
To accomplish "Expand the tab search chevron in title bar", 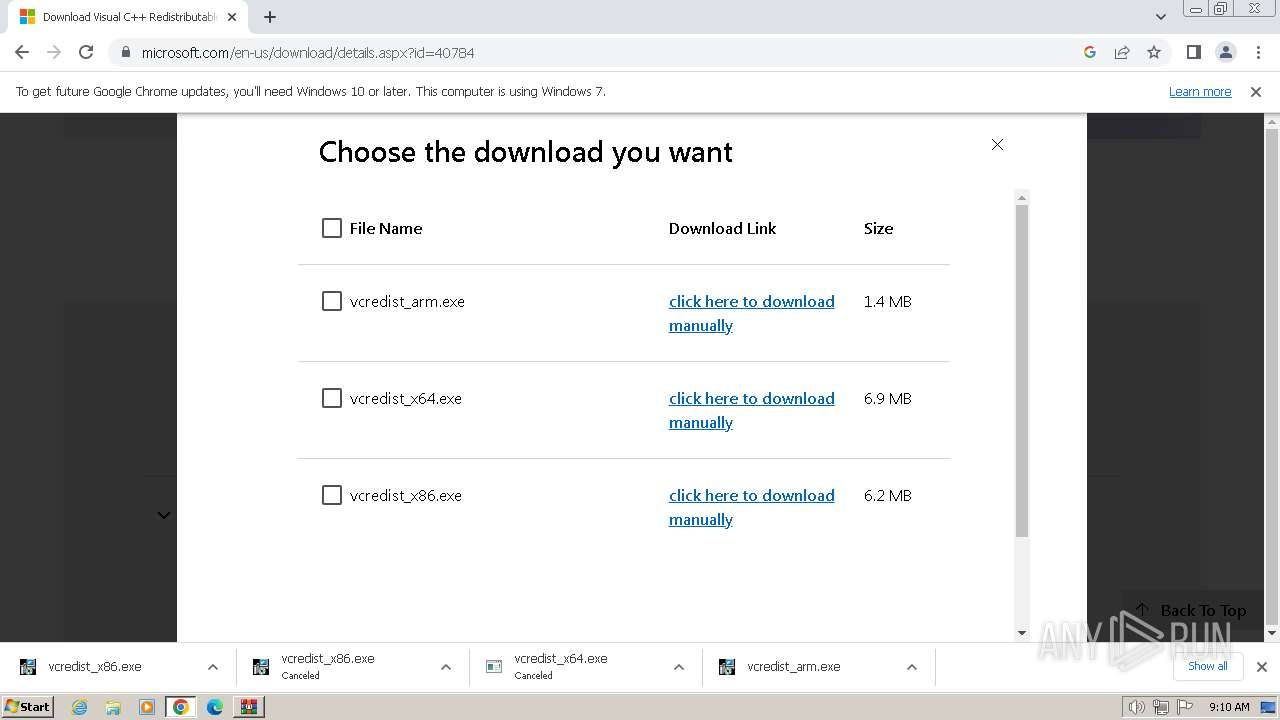I will click(x=1161, y=17).
